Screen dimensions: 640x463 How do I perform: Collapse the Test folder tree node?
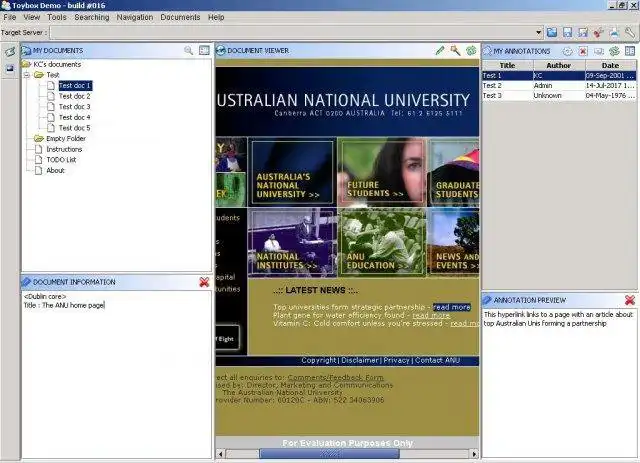point(27,75)
